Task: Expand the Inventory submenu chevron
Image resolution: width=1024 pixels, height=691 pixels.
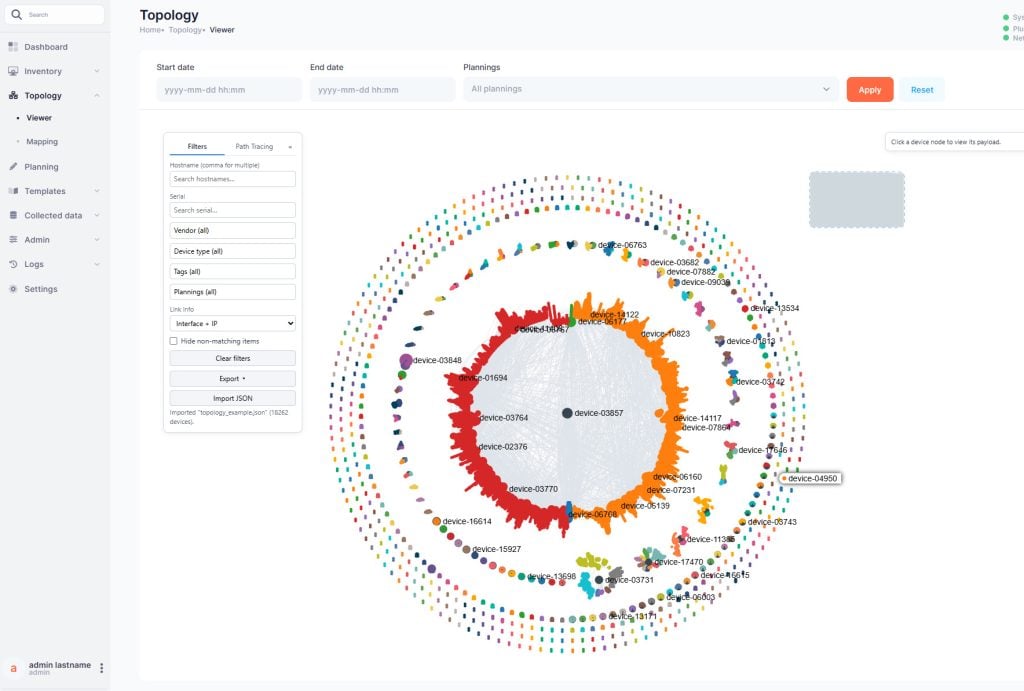Action: pyautogui.click(x=97, y=71)
